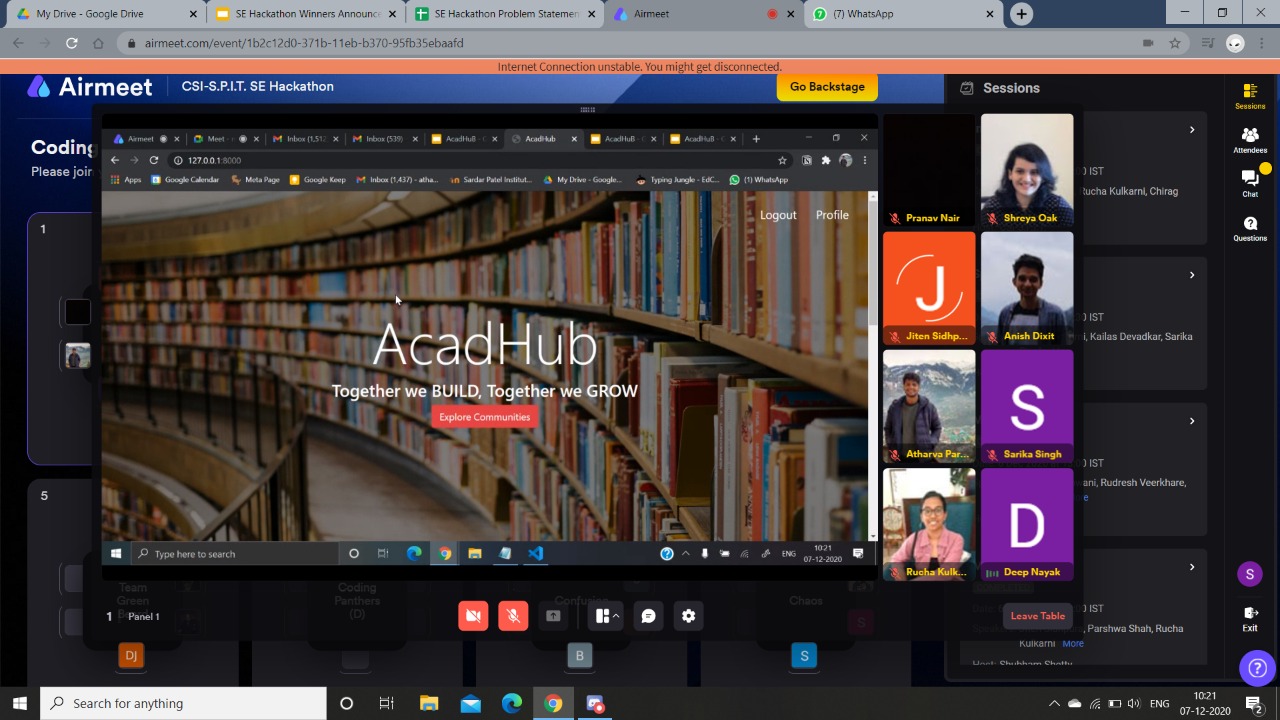Expand the third session card chevron
This screenshot has height=720, width=1280.
[1191, 421]
